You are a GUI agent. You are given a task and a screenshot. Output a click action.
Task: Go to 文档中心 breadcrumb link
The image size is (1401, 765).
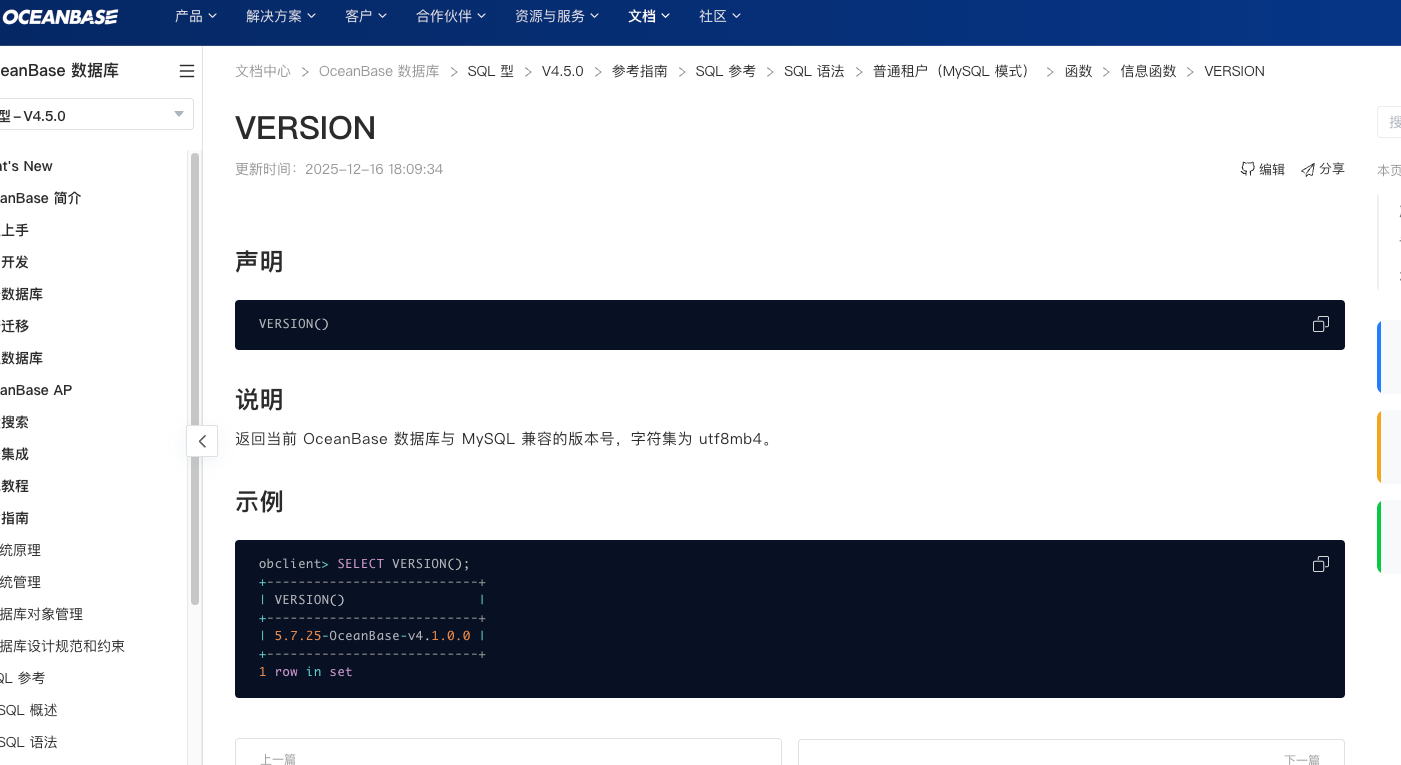click(263, 71)
